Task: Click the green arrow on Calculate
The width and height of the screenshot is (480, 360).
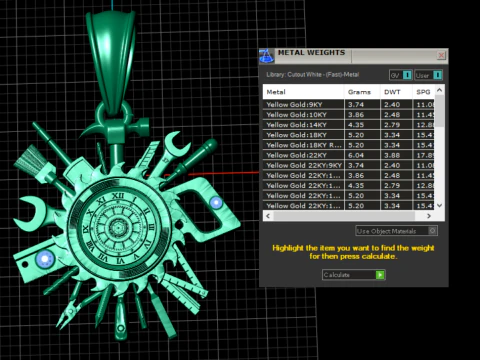Action: pos(380,275)
